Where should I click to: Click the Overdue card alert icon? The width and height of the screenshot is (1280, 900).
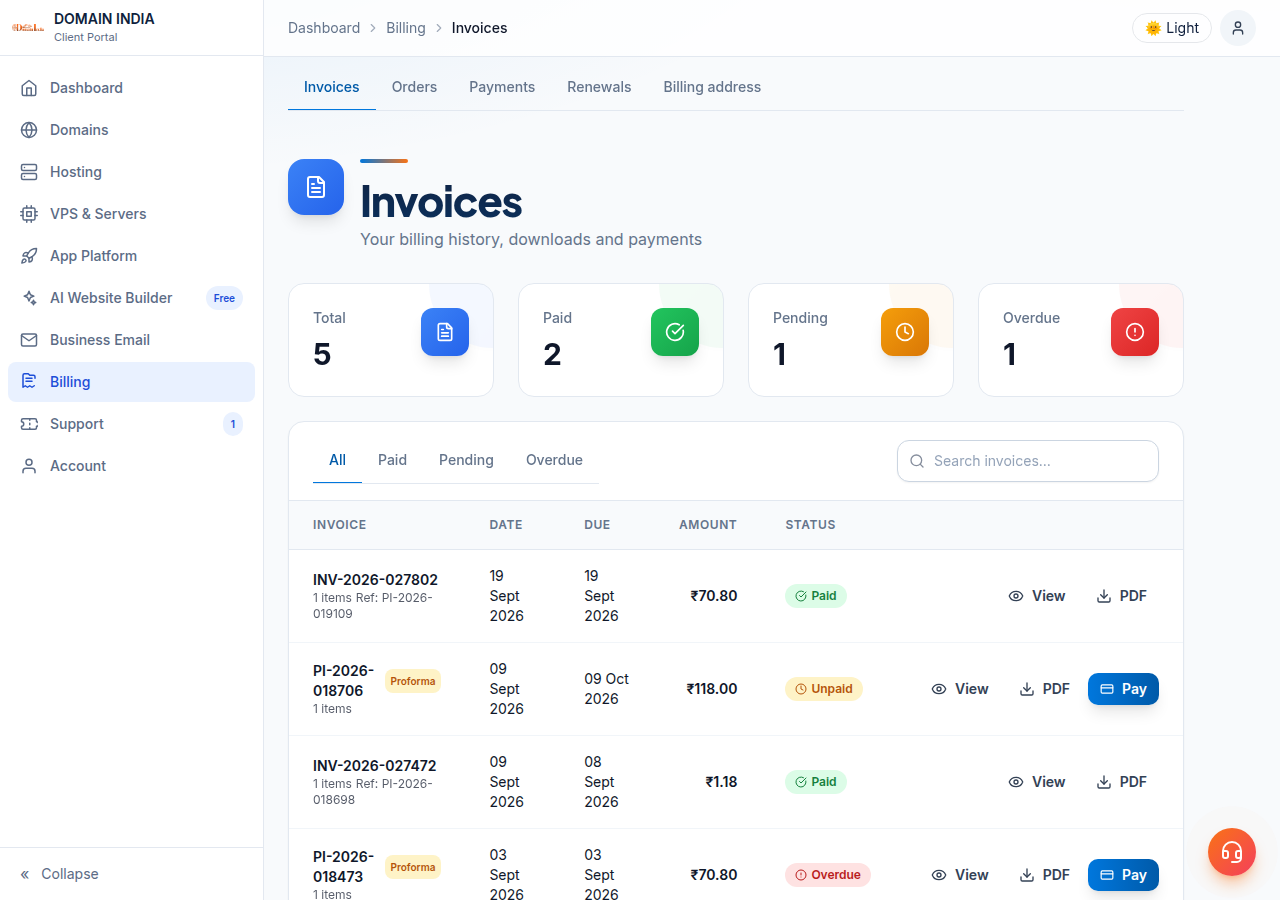pos(1135,332)
